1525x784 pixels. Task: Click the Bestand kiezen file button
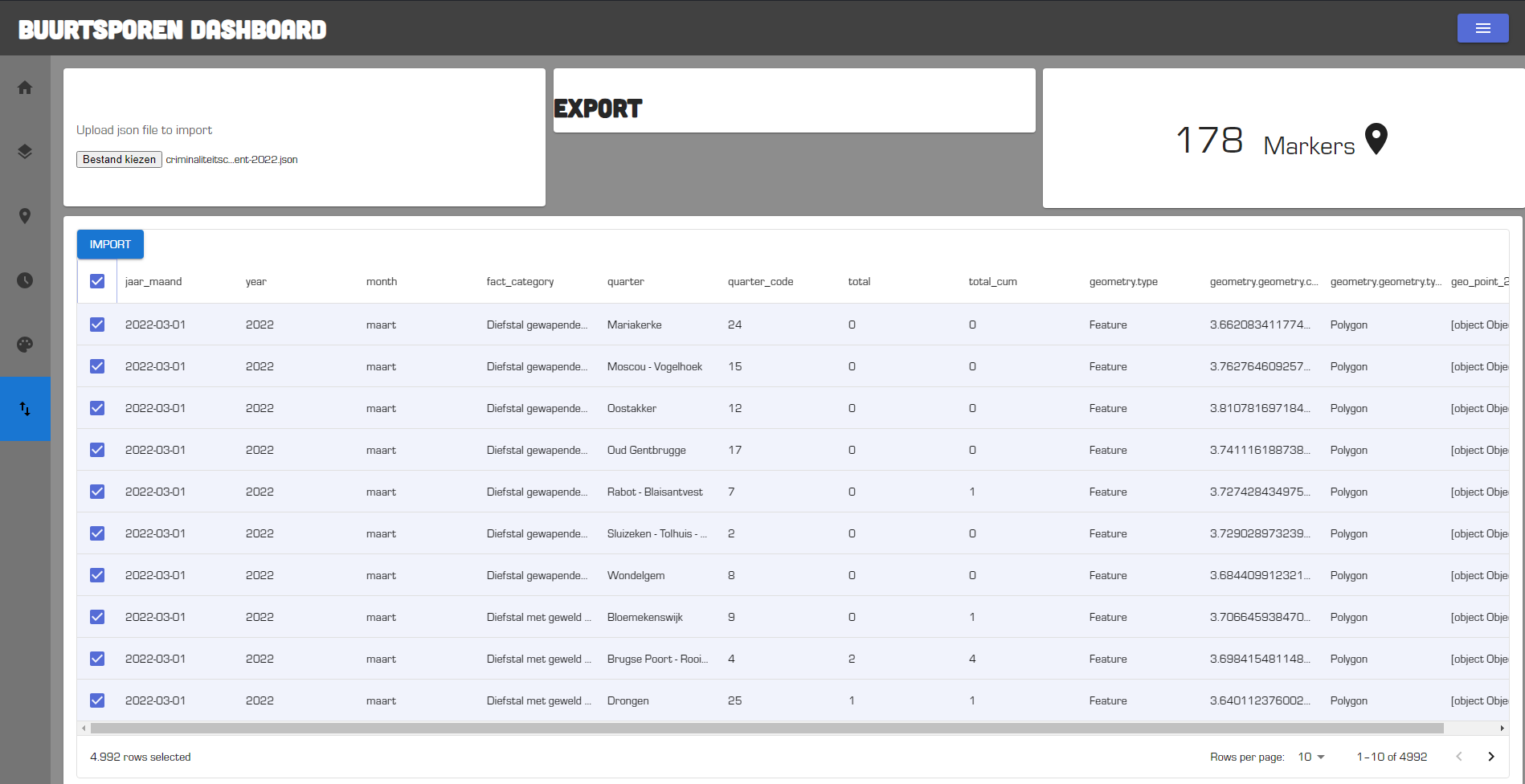(119, 159)
